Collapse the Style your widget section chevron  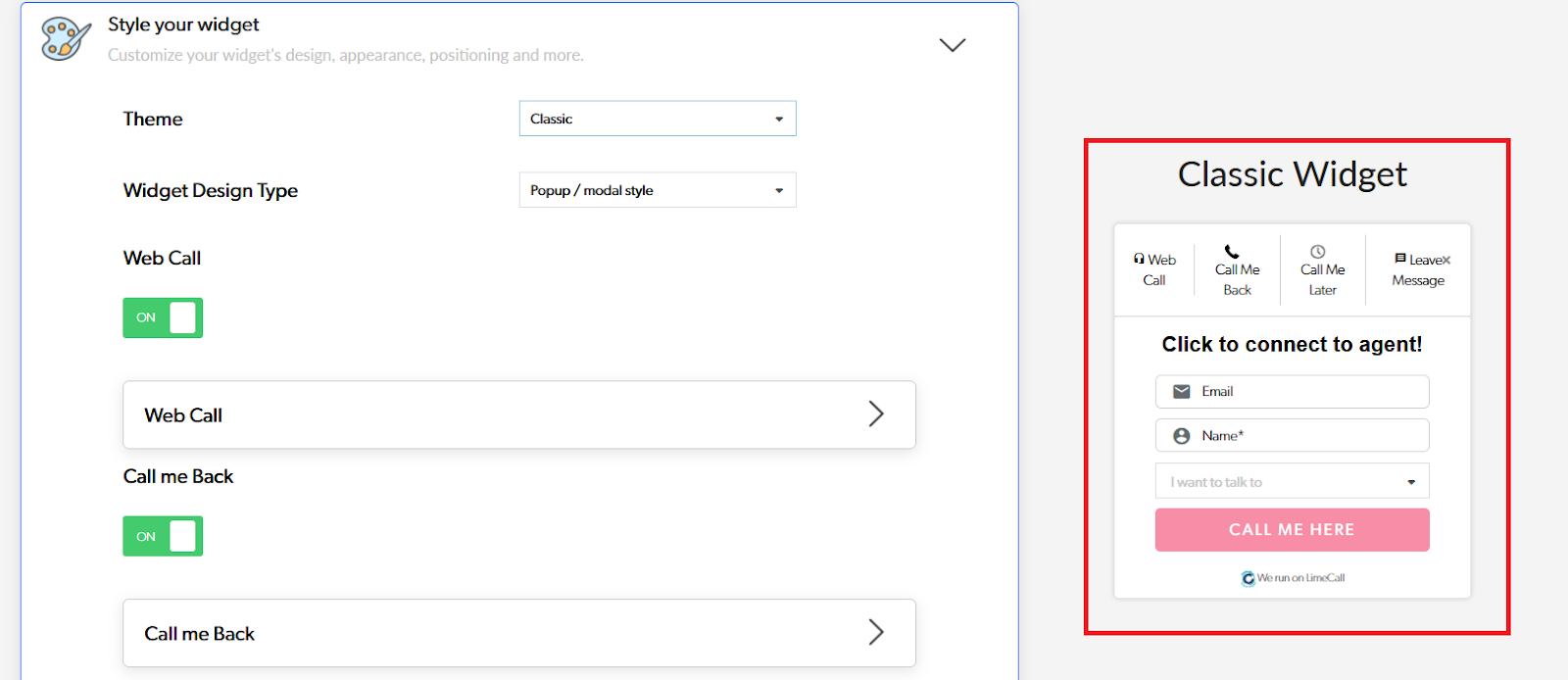(952, 45)
